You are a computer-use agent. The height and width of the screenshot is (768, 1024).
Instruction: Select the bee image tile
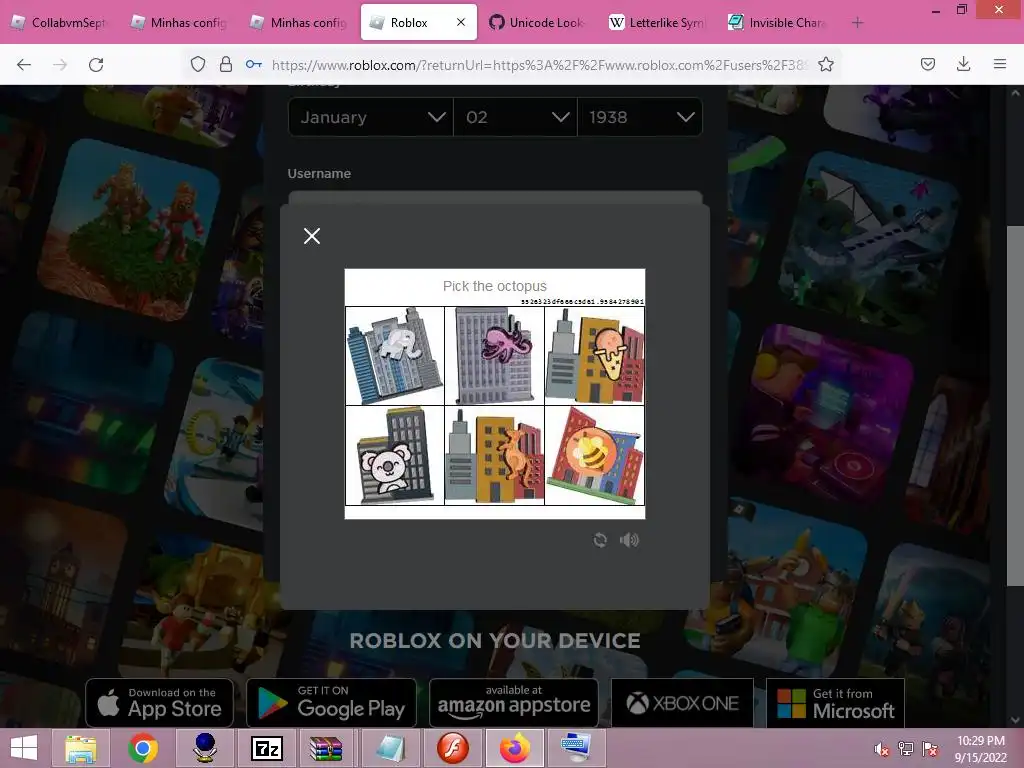point(594,455)
